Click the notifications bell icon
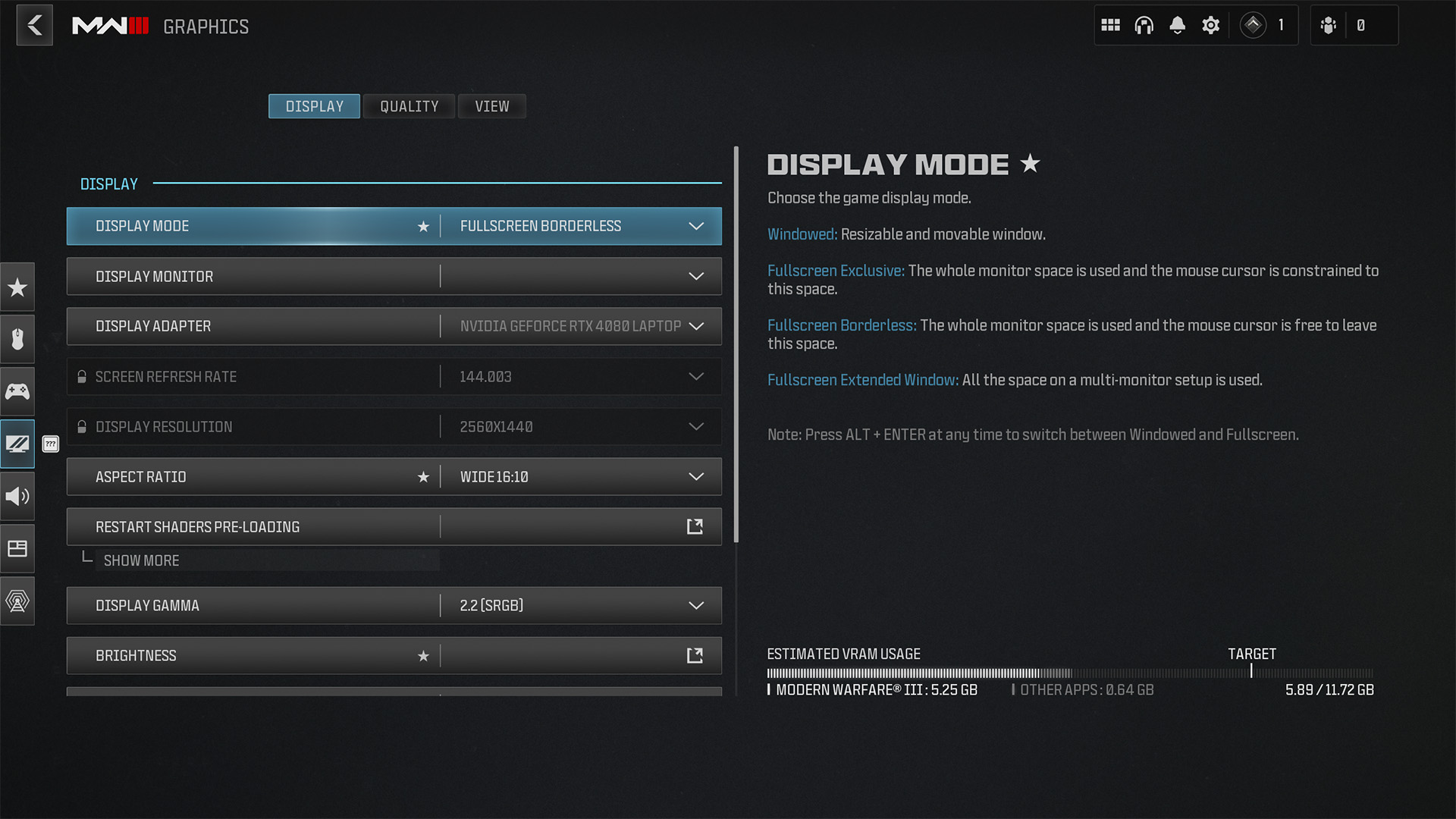Screen dimensions: 1456x819 [1176, 25]
